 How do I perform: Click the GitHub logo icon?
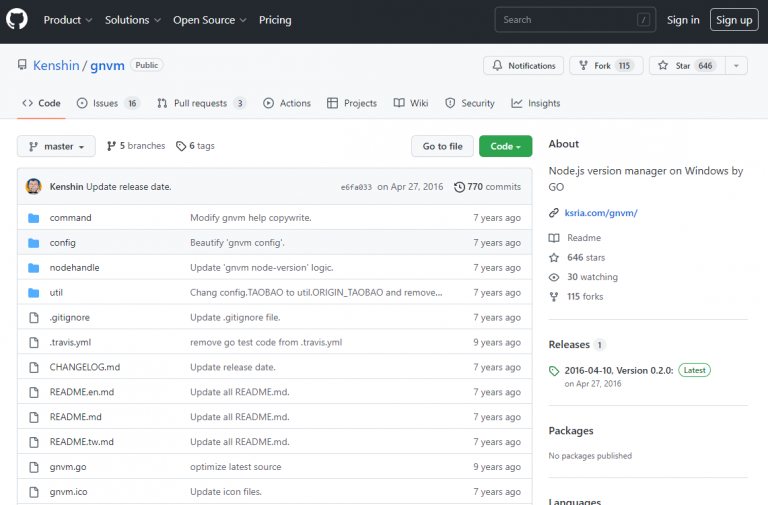(x=17, y=20)
